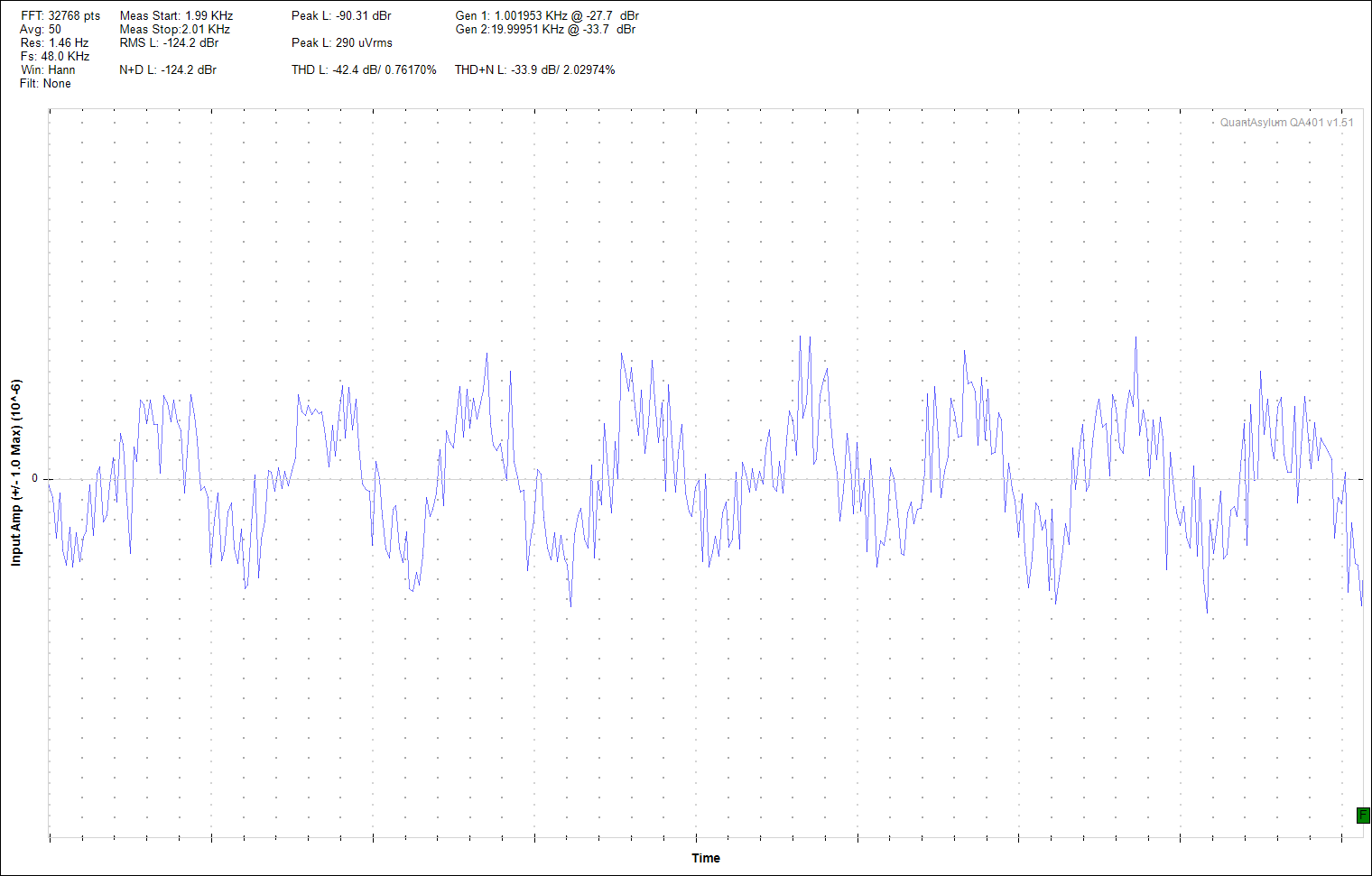Click the "Win: Hann" window label

[x=48, y=69]
